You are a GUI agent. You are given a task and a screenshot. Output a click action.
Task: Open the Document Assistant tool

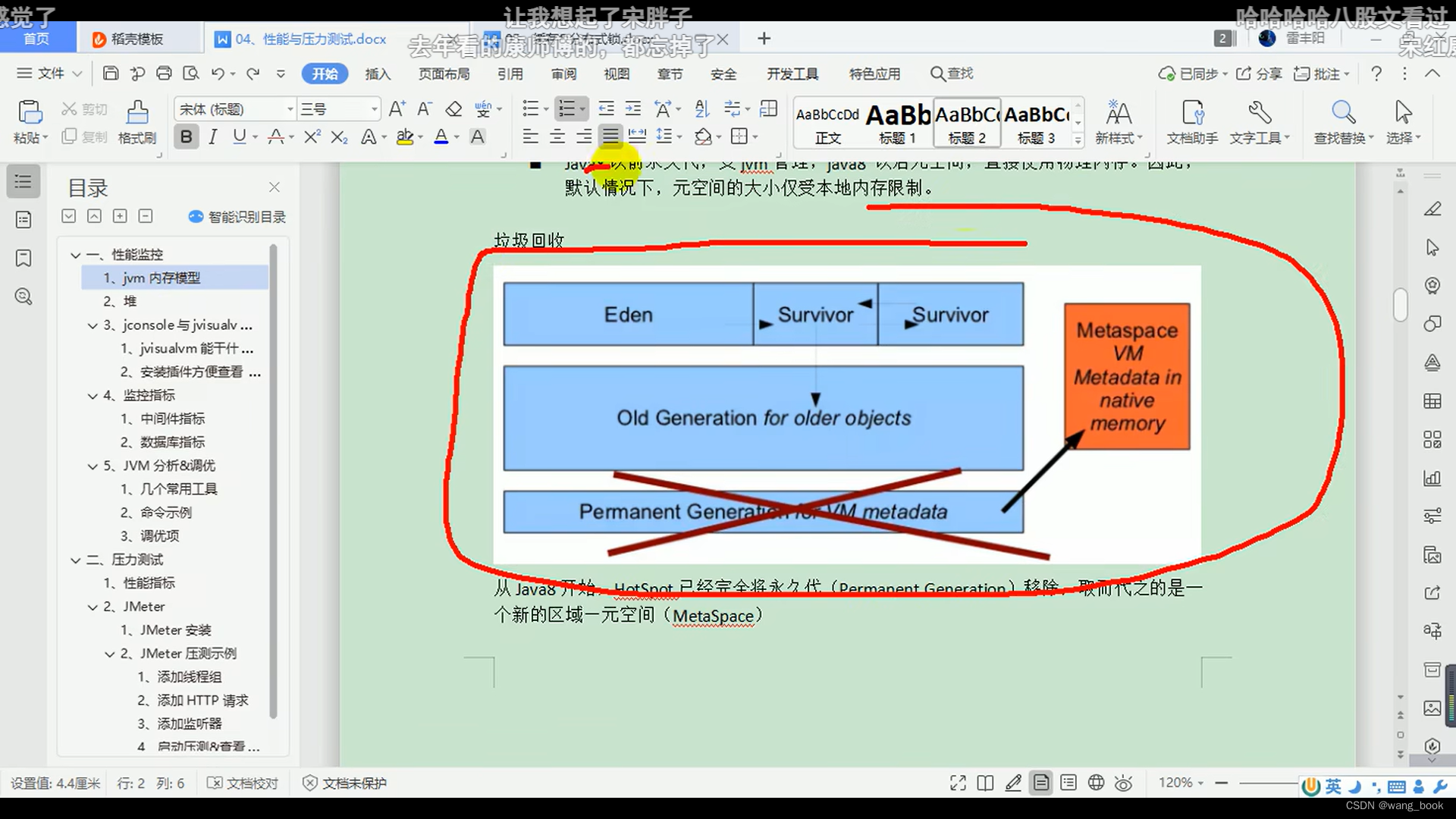[x=1192, y=114]
